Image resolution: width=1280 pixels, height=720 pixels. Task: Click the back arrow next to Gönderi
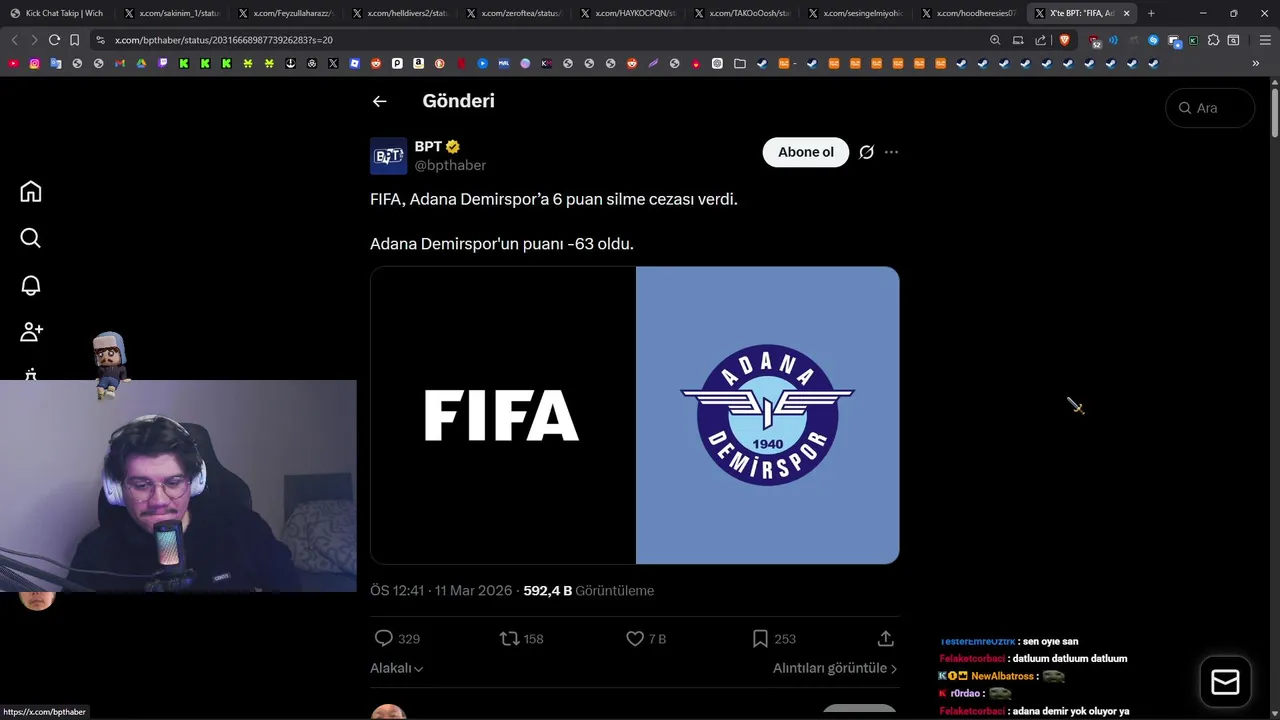pyautogui.click(x=379, y=101)
